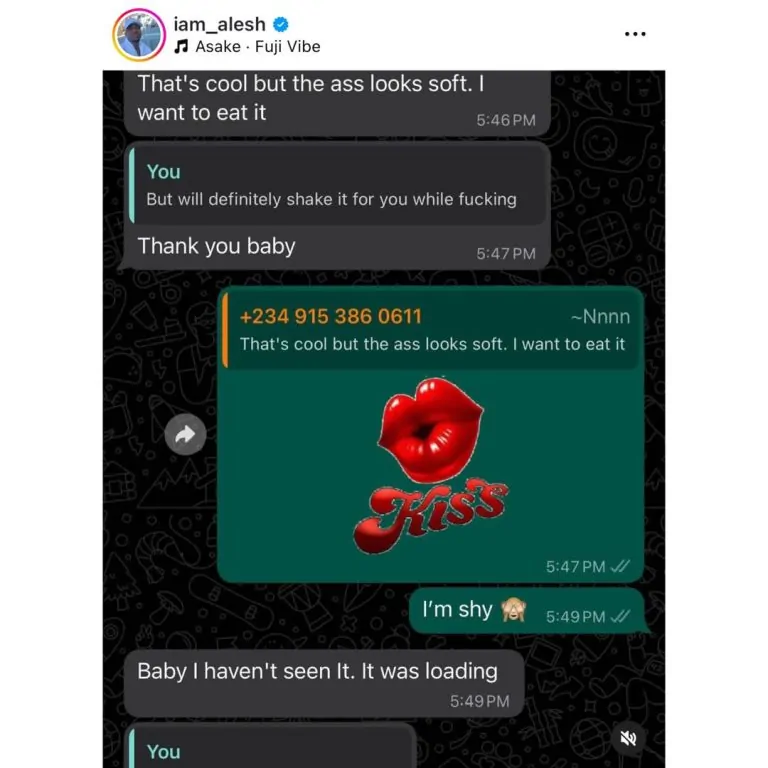Open the three-dot more options menu
Screen dimensions: 768x768
point(635,34)
